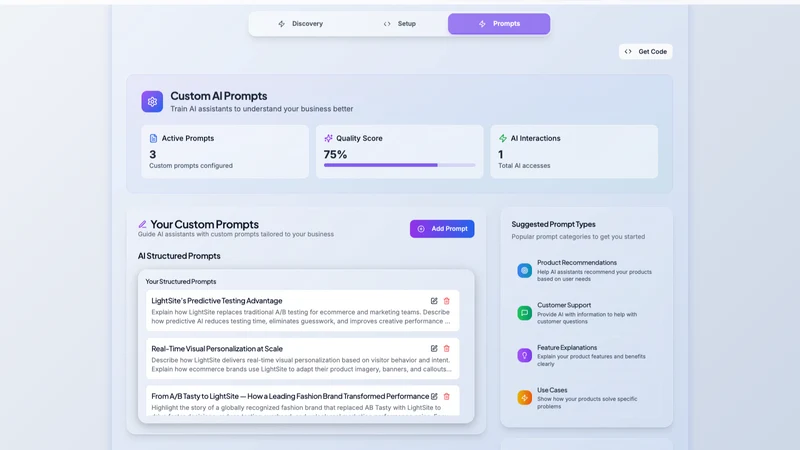Select the Use Cases suggested prompt type
Screen dimensions: 800x450
click(x=586, y=397)
